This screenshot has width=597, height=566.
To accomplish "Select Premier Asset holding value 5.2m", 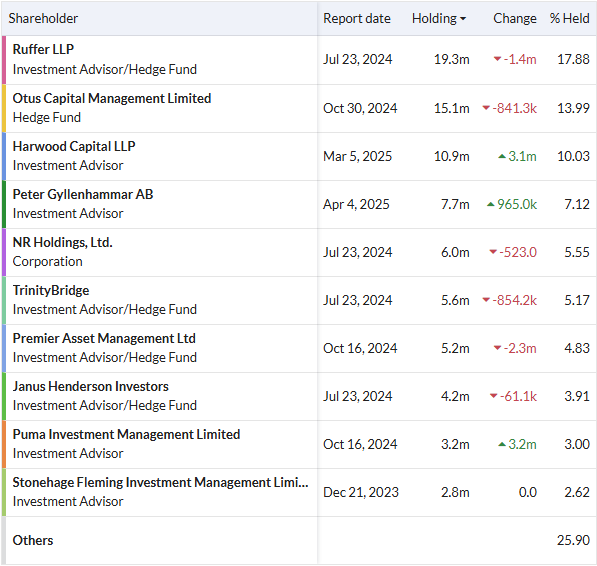I will [x=455, y=348].
